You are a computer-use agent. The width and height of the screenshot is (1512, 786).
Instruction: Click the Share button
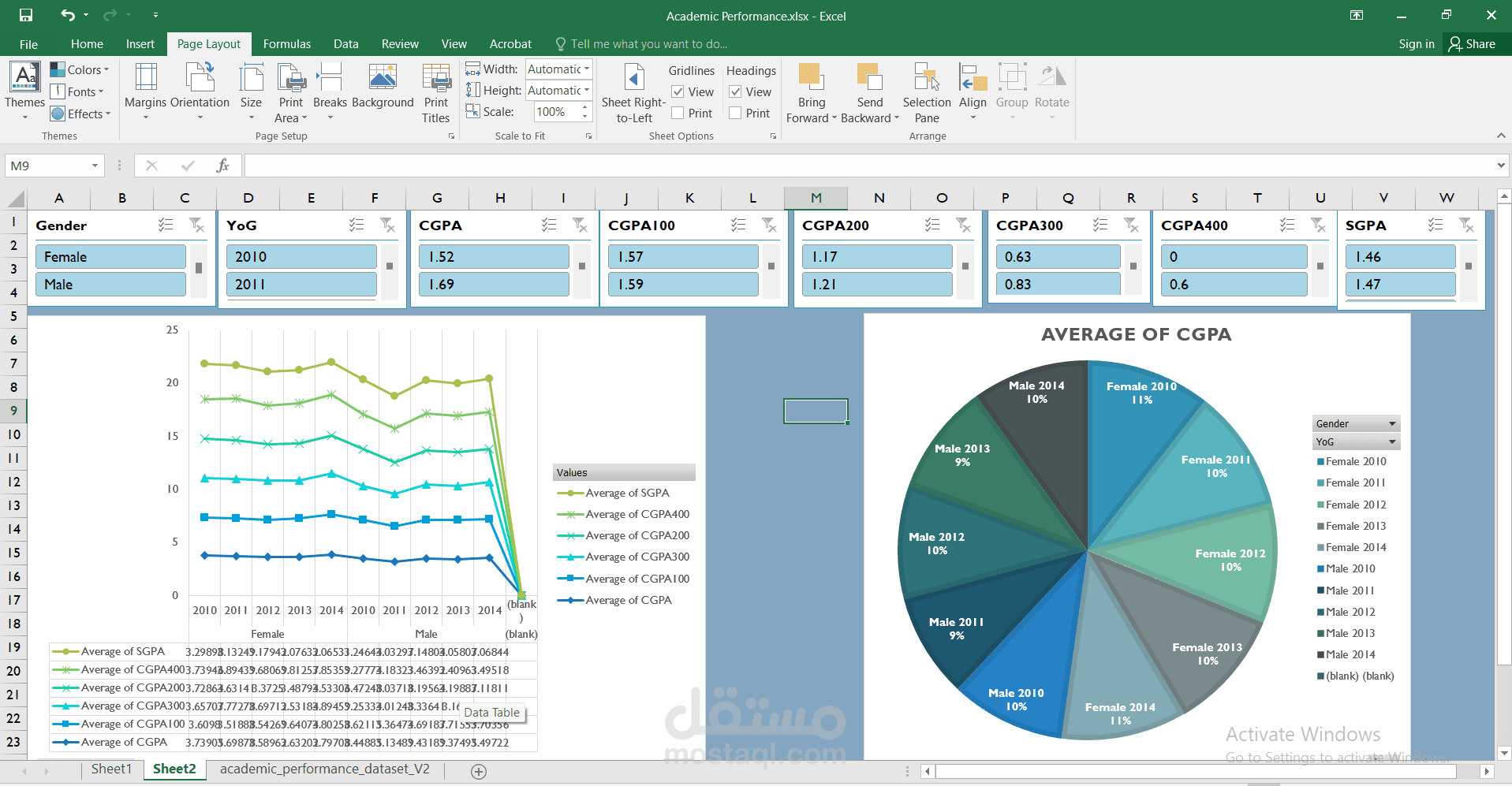pyautogui.click(x=1472, y=44)
